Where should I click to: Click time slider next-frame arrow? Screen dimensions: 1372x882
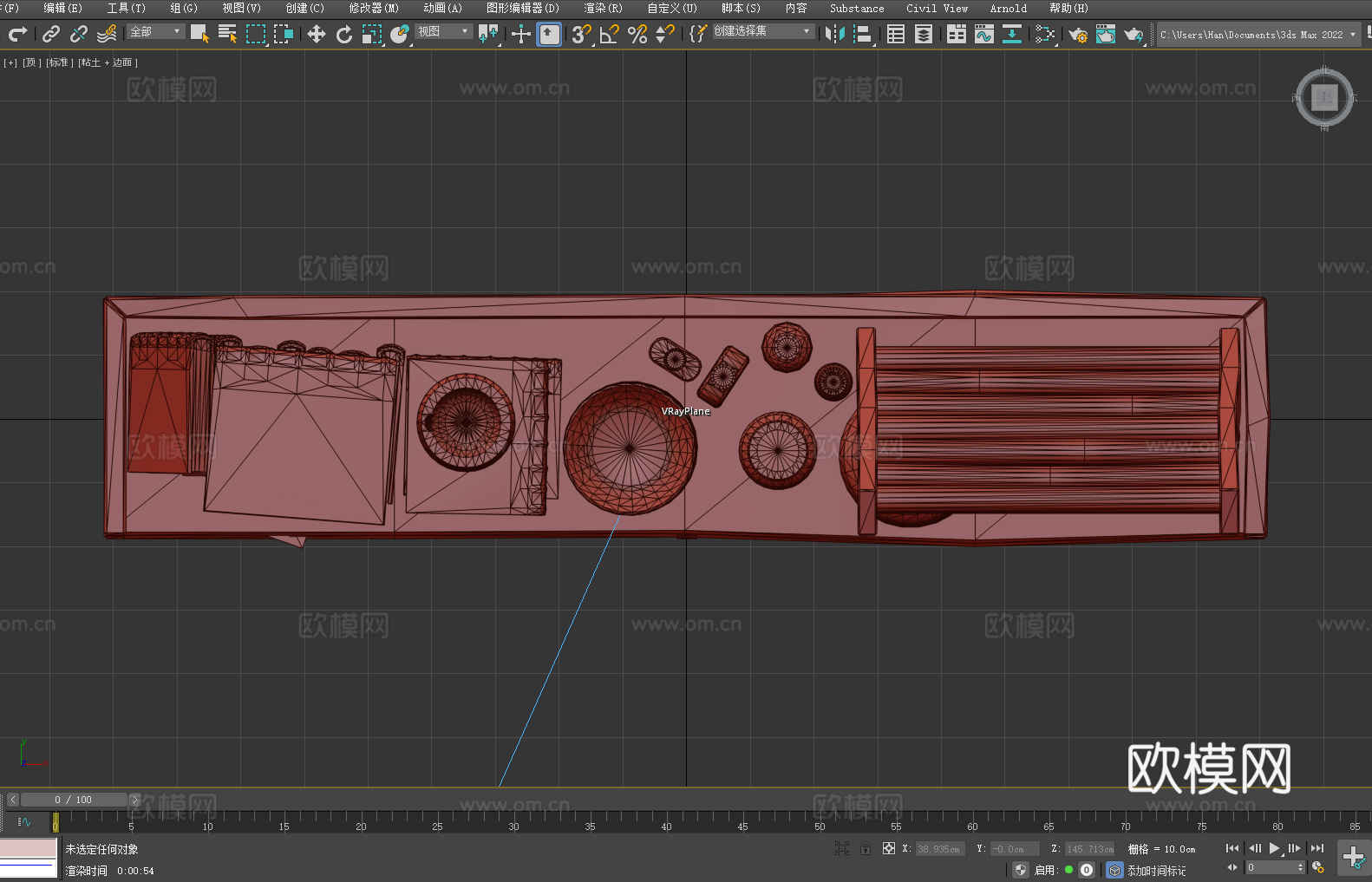(x=134, y=800)
